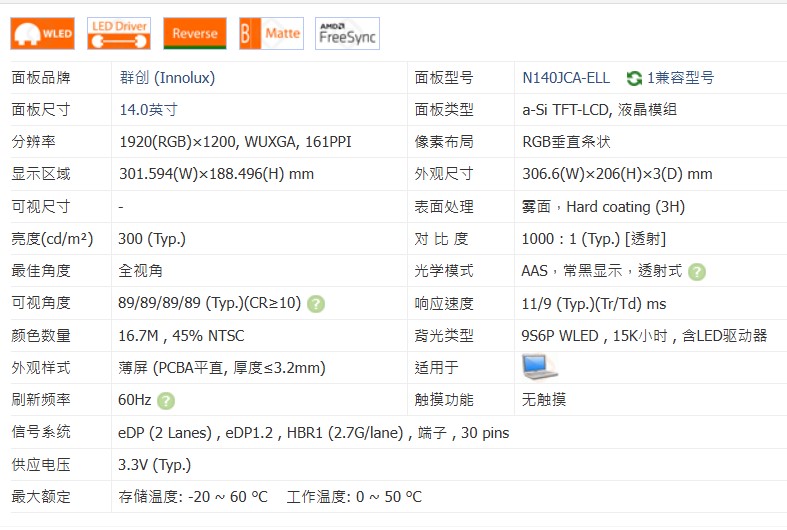The width and height of the screenshot is (787, 530).
Task: Select the display area 301.594(W)×188.496(H) mm
Action: click(x=216, y=174)
